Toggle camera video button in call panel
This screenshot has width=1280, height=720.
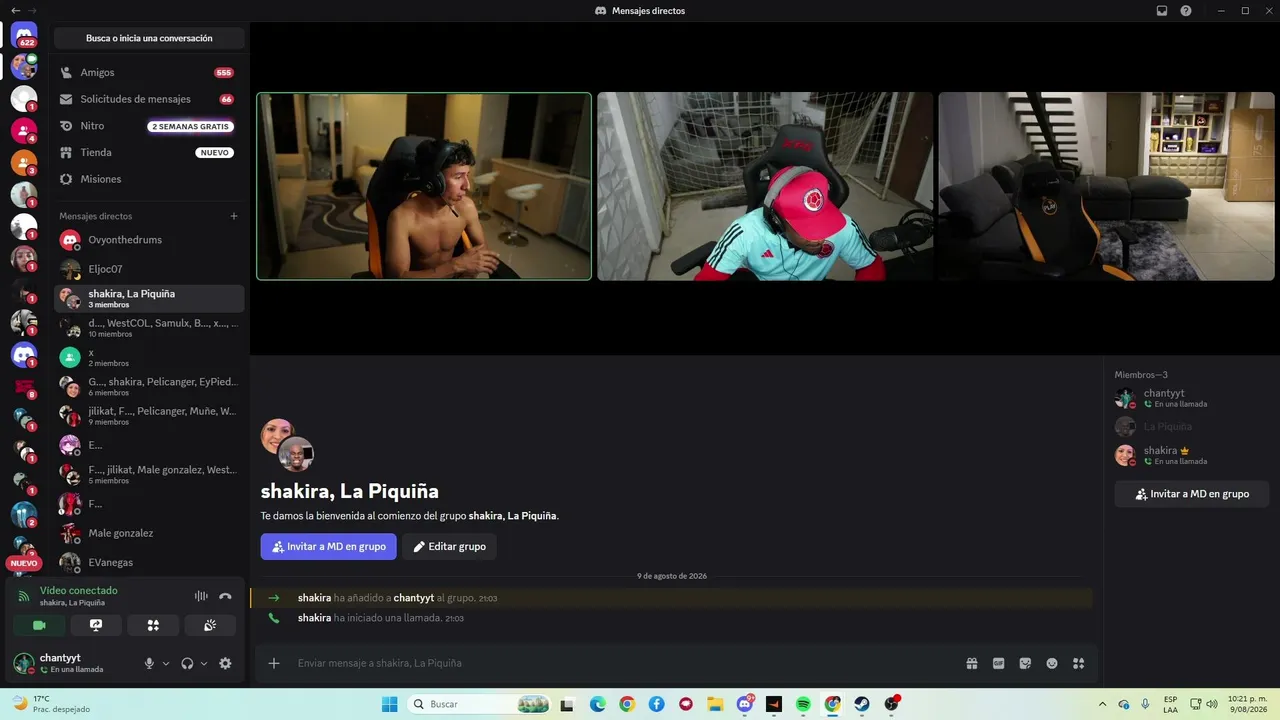39,625
